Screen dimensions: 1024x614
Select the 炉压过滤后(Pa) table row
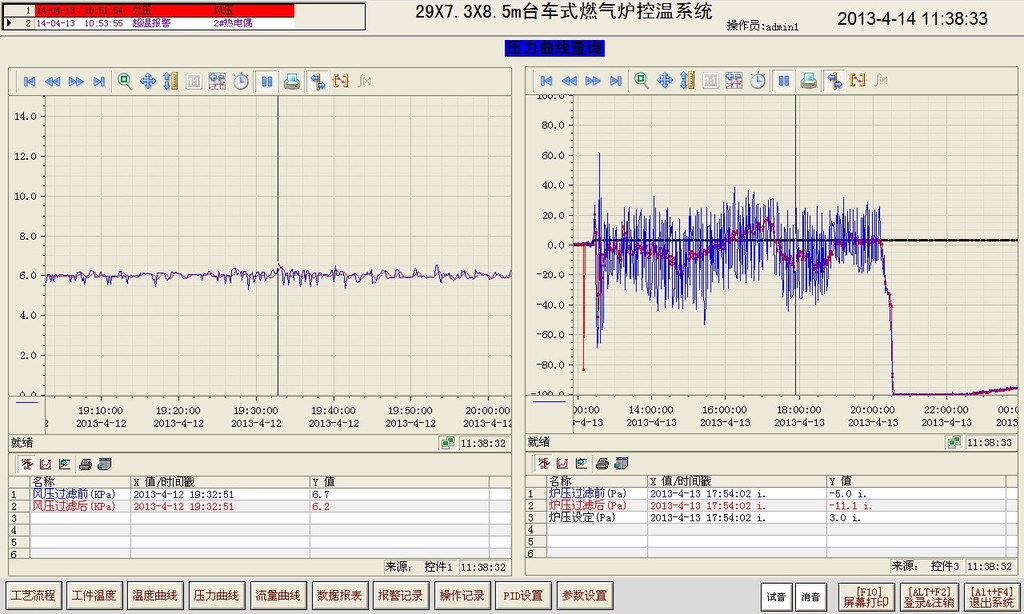[x=771, y=506]
